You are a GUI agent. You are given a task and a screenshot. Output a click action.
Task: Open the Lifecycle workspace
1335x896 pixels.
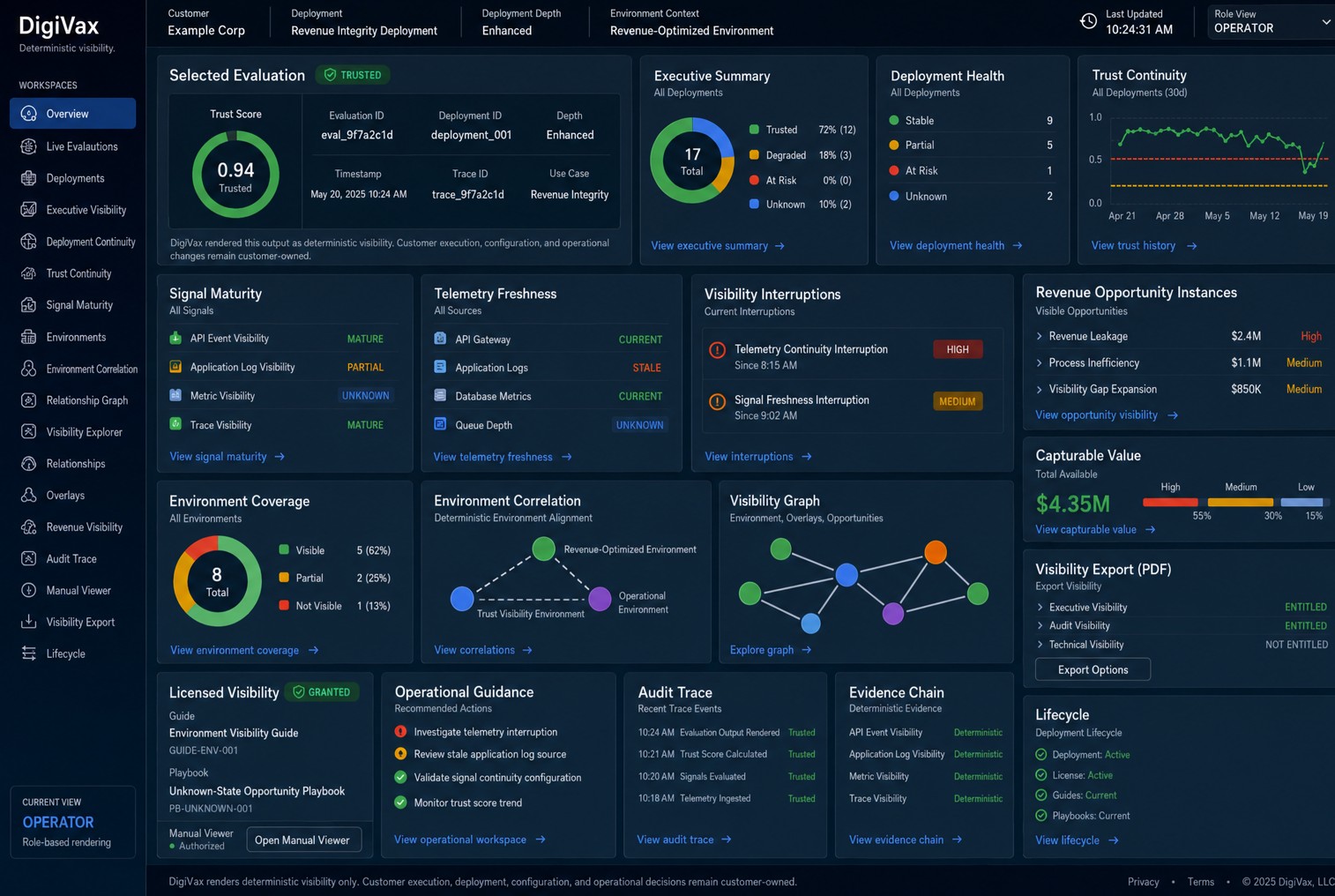click(x=73, y=653)
